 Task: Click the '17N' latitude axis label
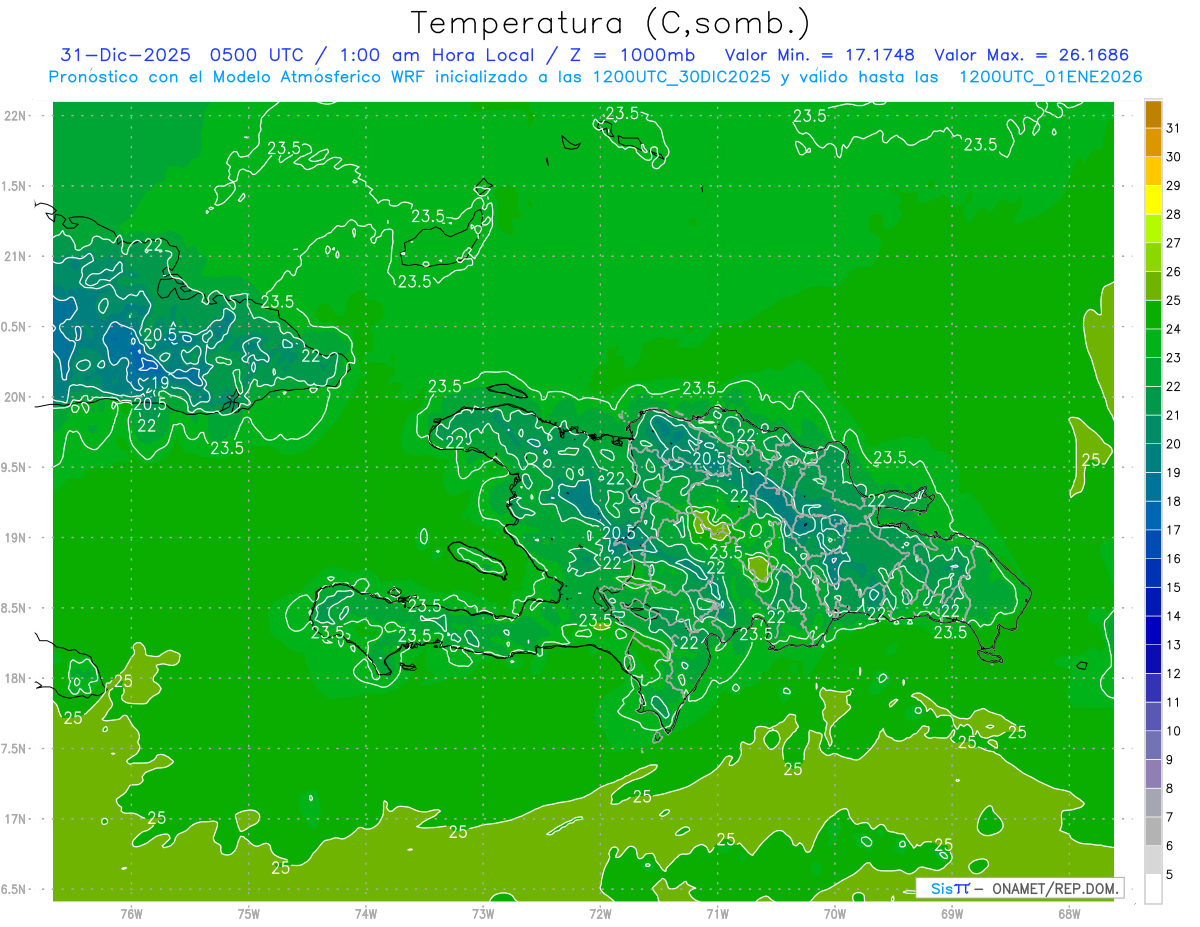coord(16,819)
